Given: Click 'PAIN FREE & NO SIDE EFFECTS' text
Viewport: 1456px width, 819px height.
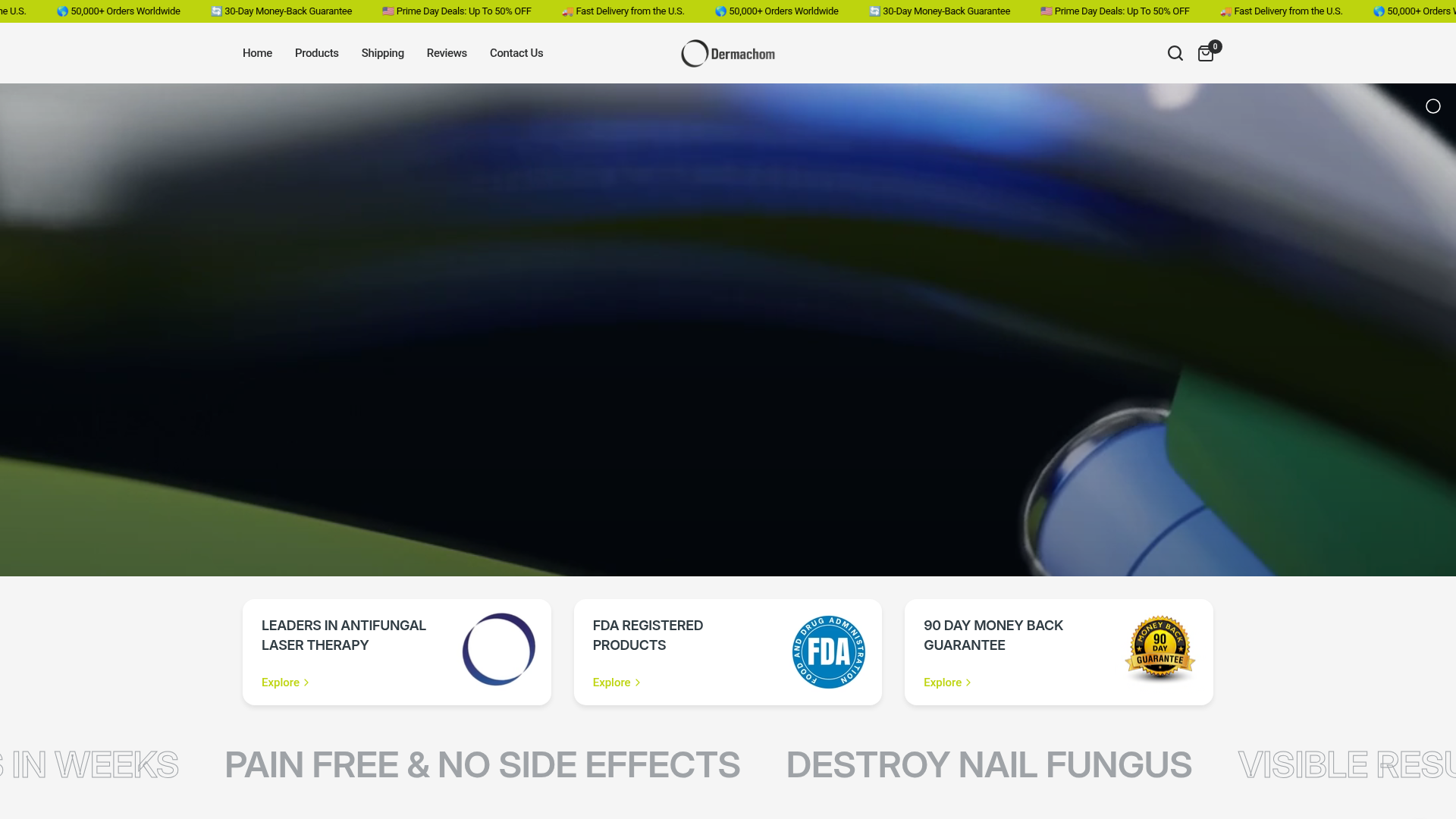Looking at the screenshot, I should (482, 764).
